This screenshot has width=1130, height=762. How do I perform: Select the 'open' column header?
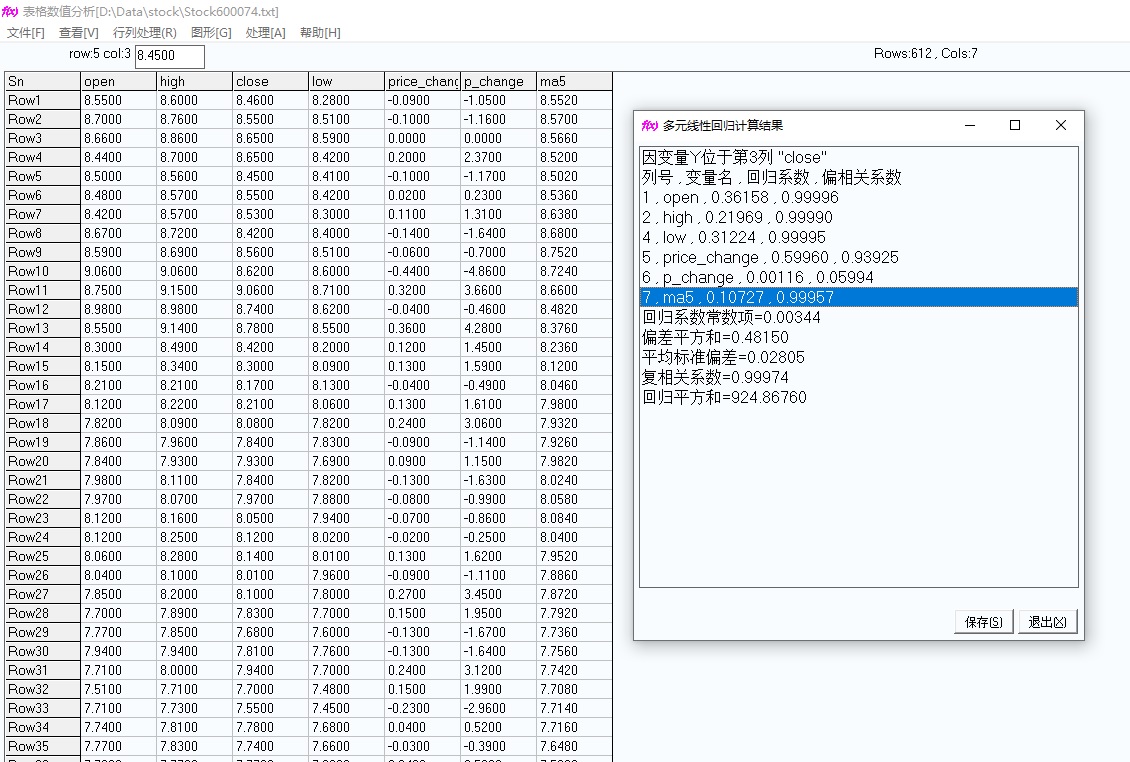[x=118, y=81]
